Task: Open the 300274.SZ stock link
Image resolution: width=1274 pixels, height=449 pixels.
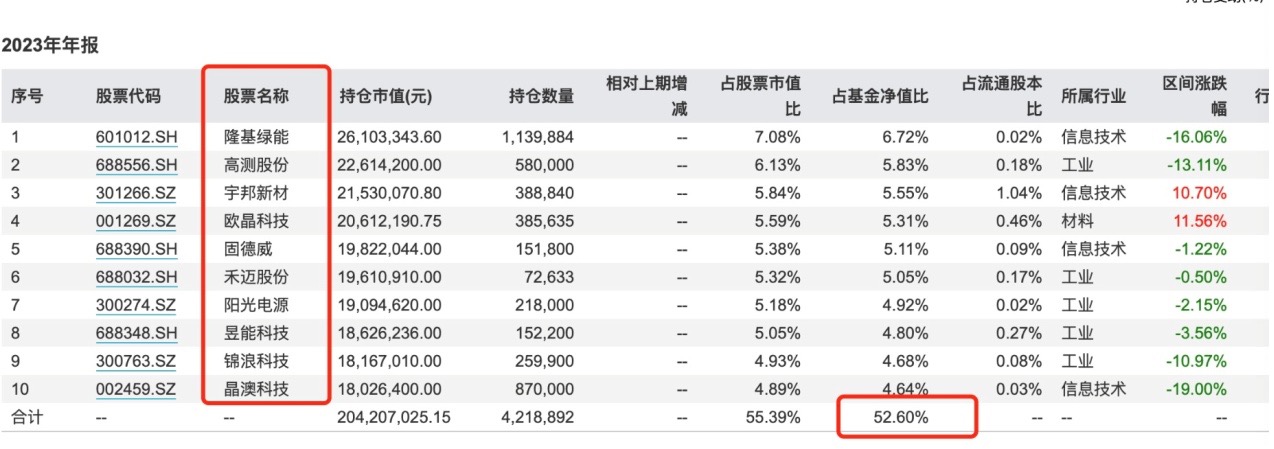Action: (x=136, y=304)
